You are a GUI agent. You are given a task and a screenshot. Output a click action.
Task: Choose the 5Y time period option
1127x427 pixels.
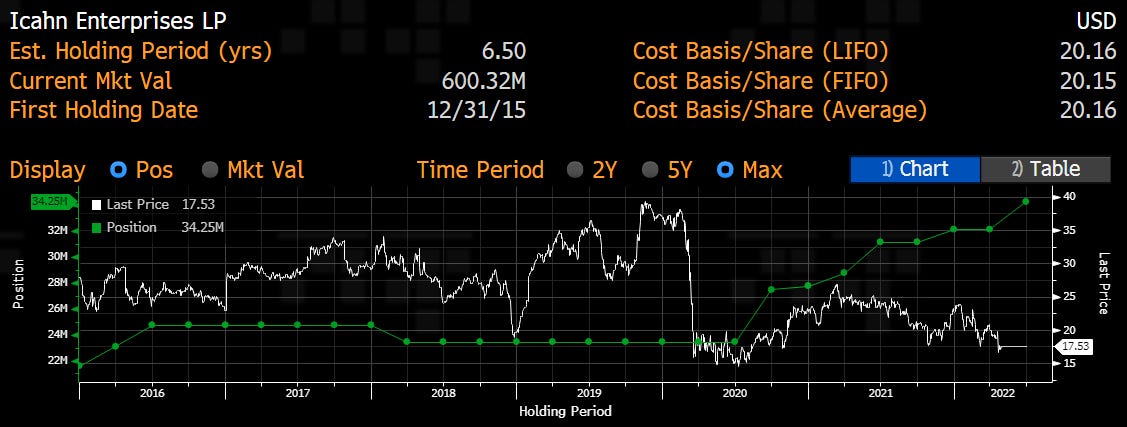[x=650, y=170]
